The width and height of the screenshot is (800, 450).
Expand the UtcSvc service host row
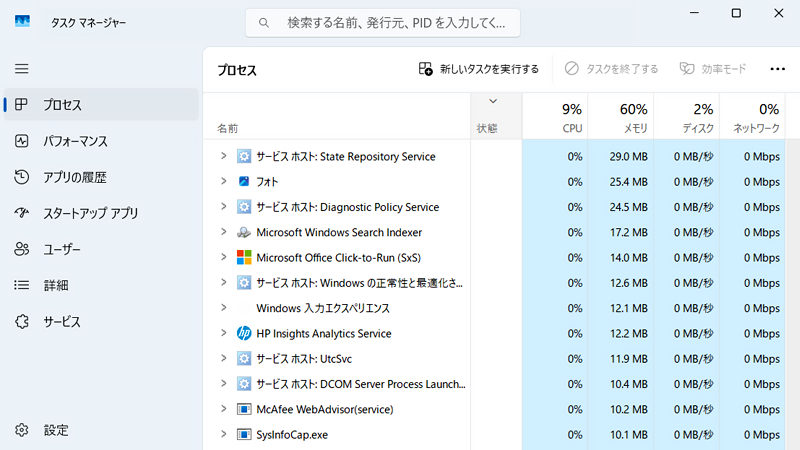[223, 358]
